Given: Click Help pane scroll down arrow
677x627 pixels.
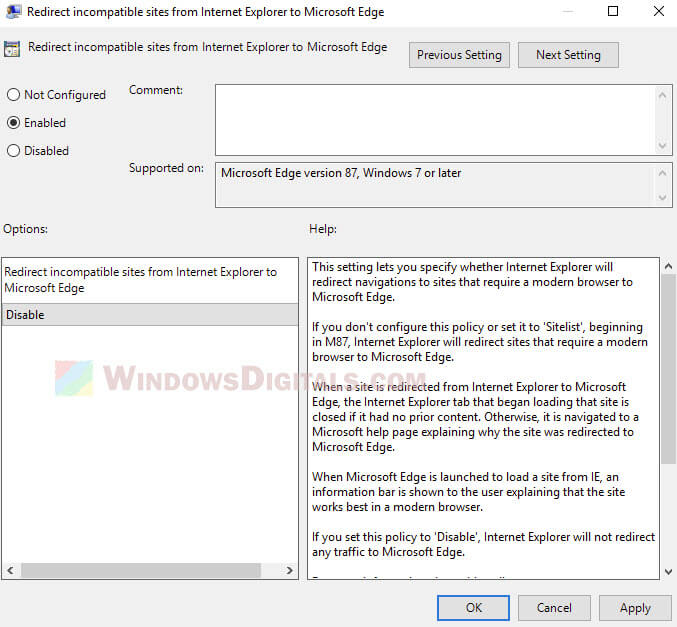Looking at the screenshot, I should [x=668, y=572].
